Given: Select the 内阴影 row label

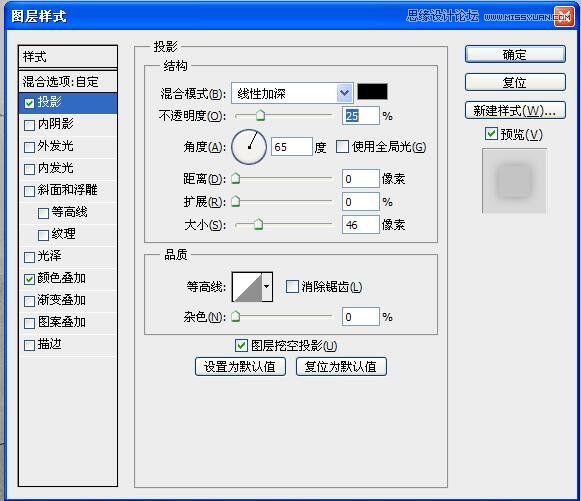Looking at the screenshot, I should click(56, 124).
